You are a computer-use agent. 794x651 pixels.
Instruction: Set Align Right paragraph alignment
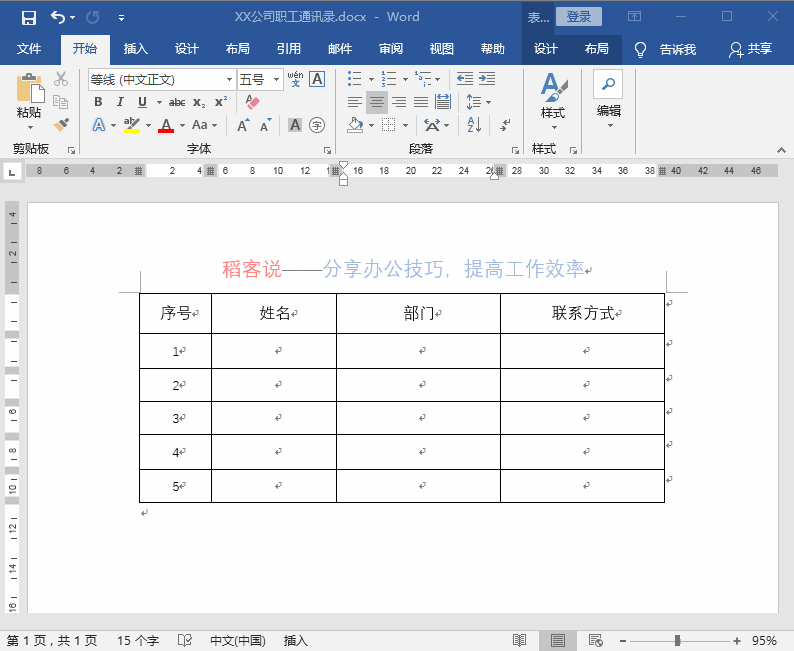[x=399, y=102]
